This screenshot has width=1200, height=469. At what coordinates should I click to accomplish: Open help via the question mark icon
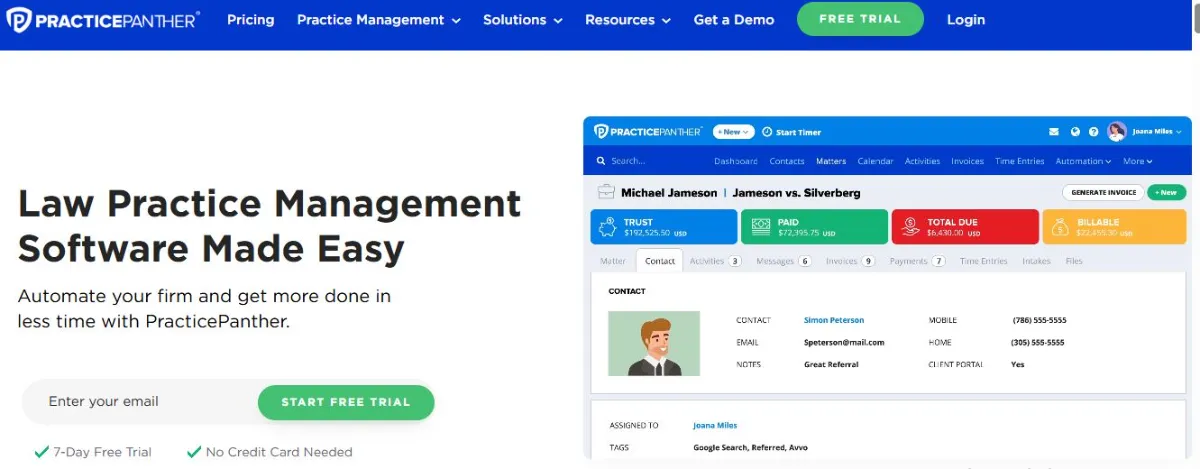click(x=1094, y=132)
